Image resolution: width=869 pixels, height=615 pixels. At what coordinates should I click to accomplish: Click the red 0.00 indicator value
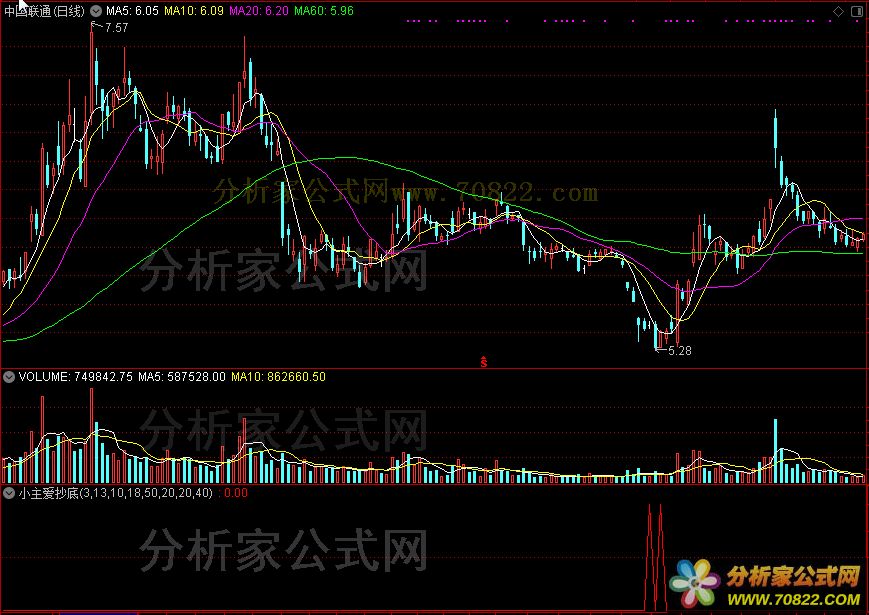[236, 493]
